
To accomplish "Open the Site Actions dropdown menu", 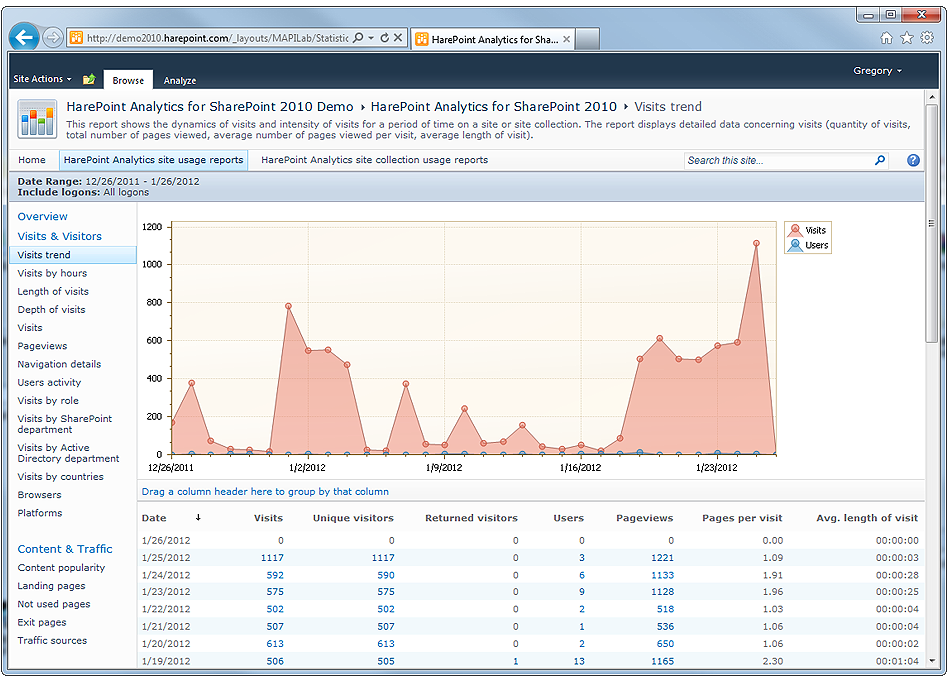I will pyautogui.click(x=42, y=79).
